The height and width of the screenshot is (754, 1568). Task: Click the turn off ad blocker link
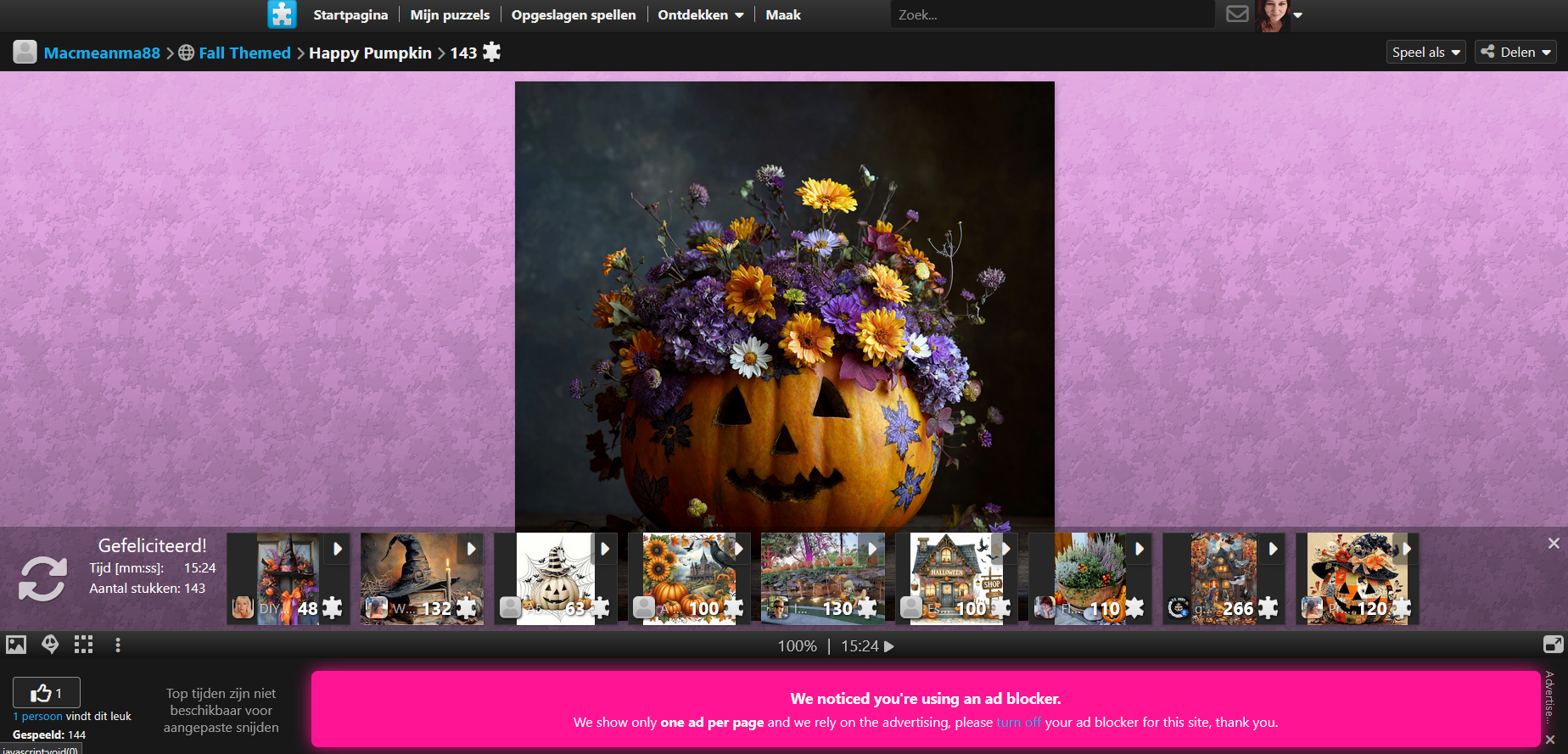tap(1018, 723)
